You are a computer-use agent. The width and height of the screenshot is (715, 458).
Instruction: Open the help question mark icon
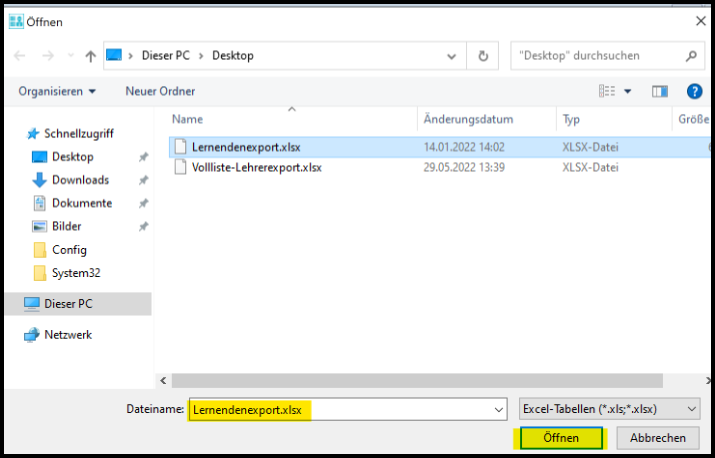[x=693, y=91]
